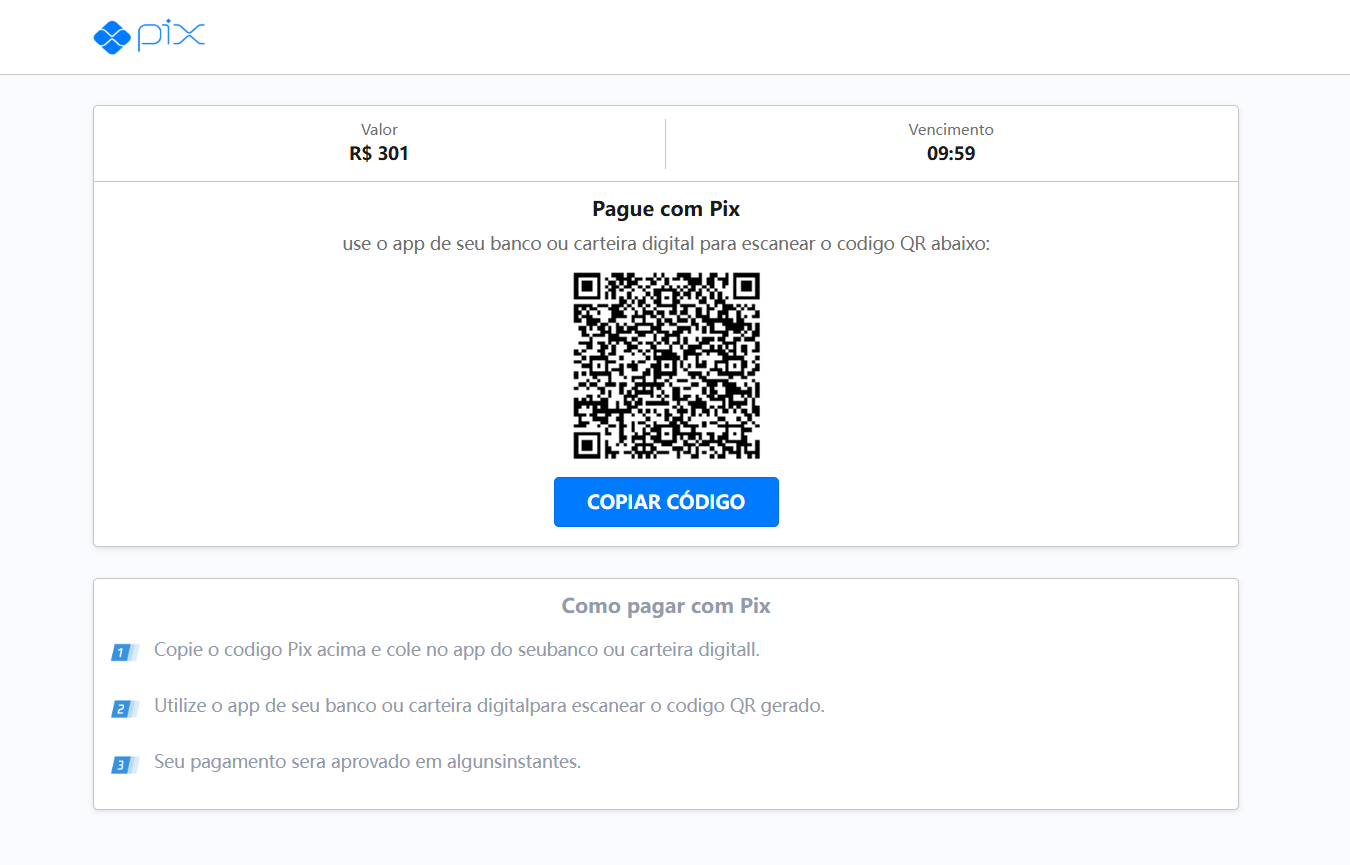This screenshot has width=1350, height=865.
Task: Click the 'Como pagar com Pix' heading
Action: click(666, 606)
